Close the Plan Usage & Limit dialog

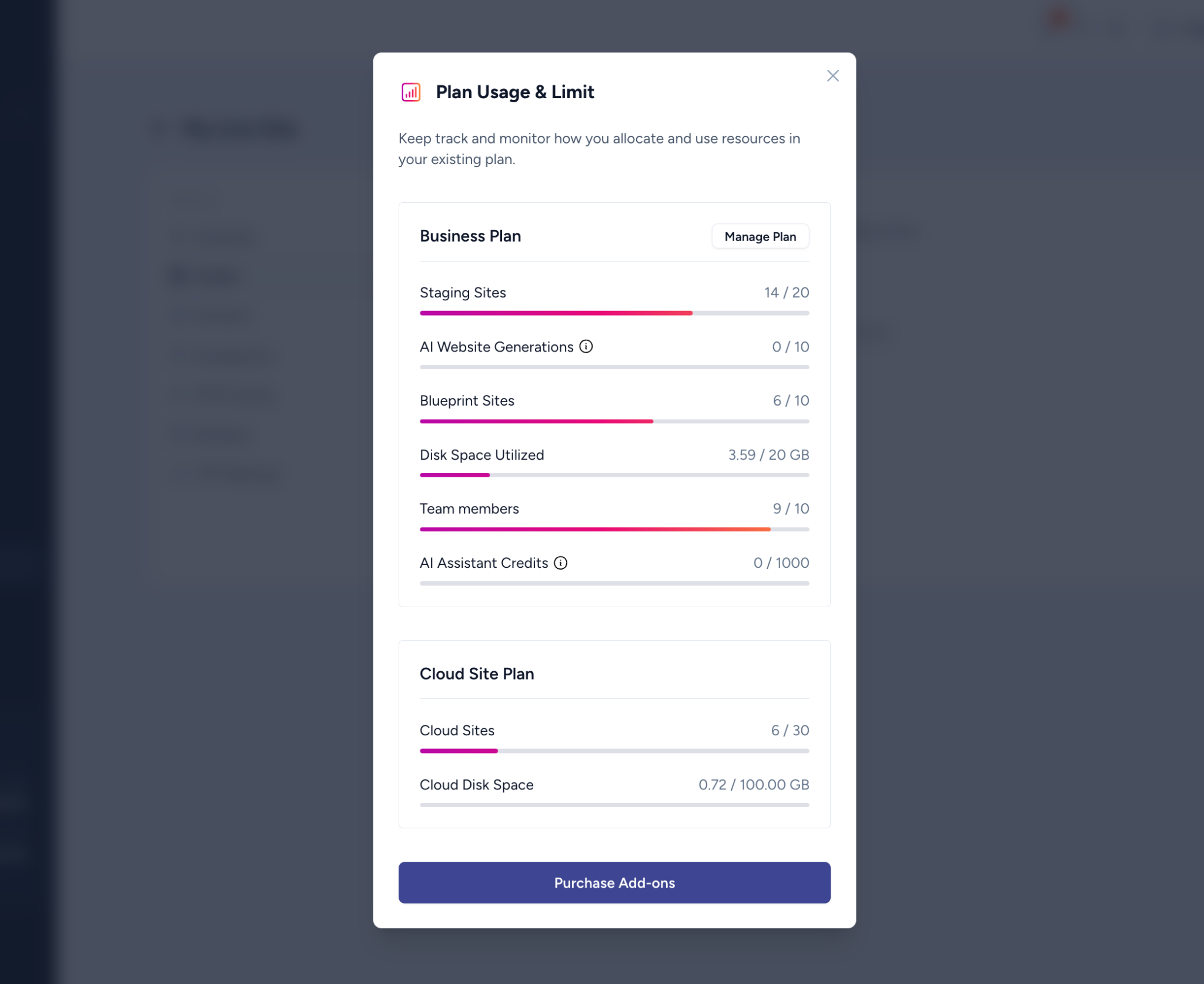pos(832,76)
